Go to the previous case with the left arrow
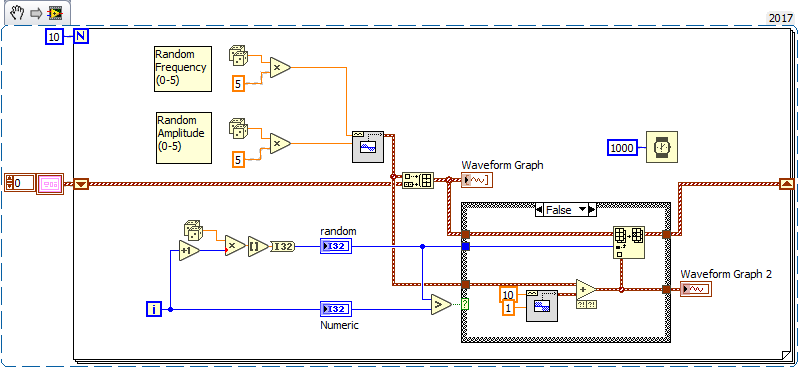This screenshot has height=368, width=799. tap(539, 209)
